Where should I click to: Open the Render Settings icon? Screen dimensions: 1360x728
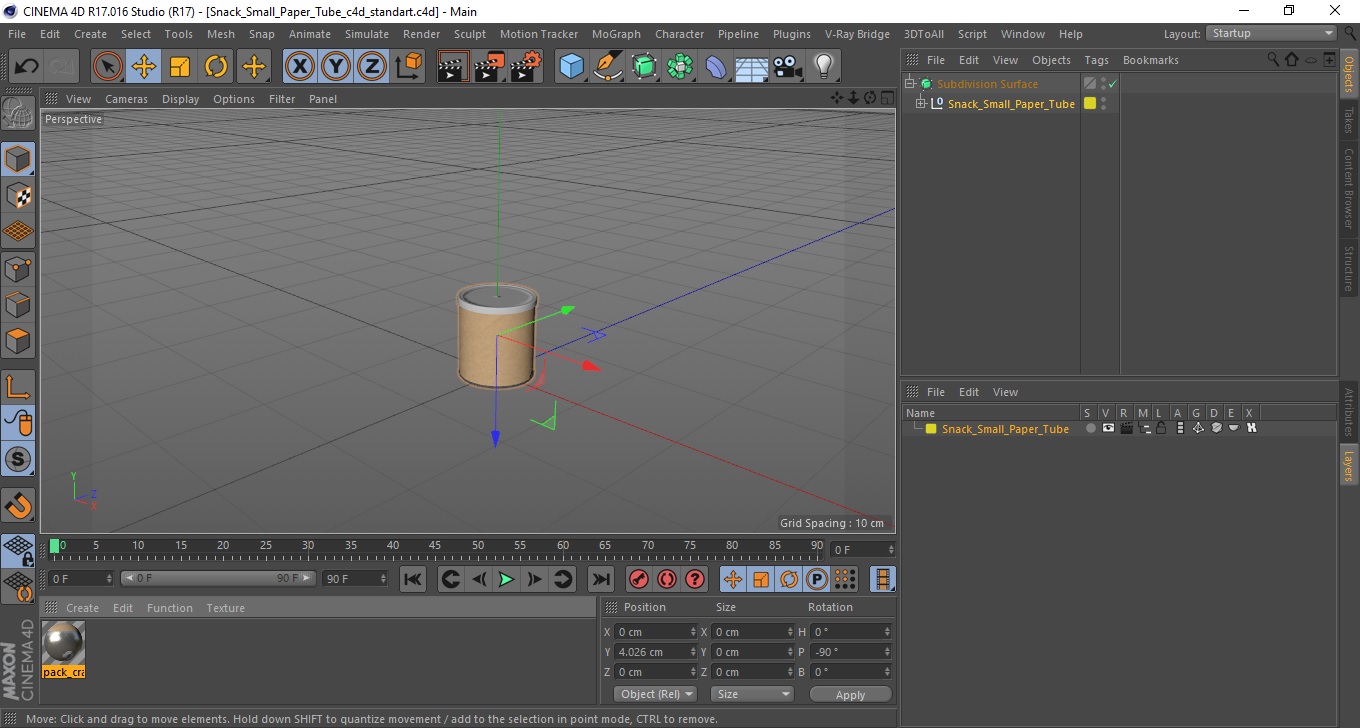[525, 67]
